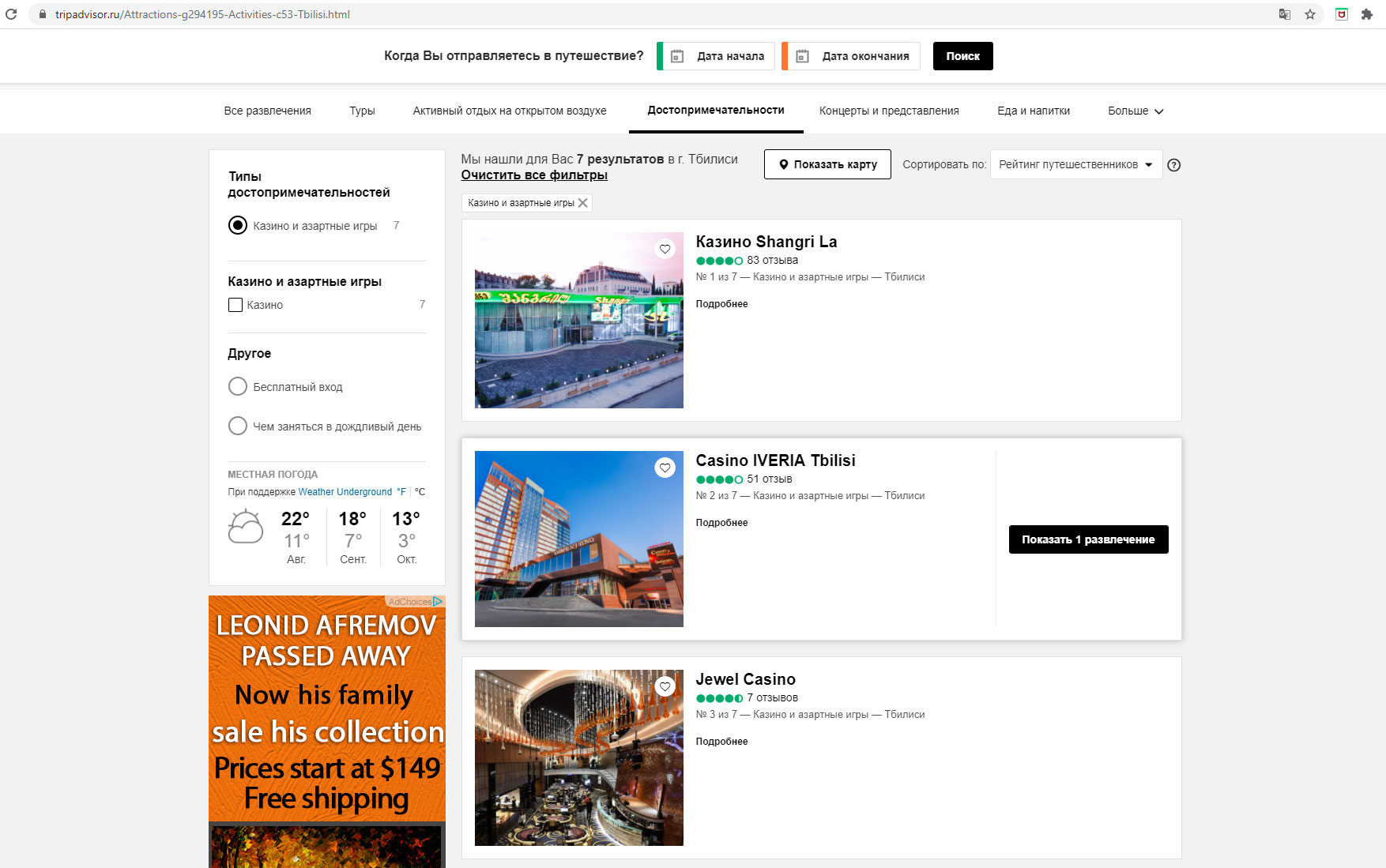Image resolution: width=1386 pixels, height=868 pixels.
Task: Reload the page with browser refresh icon
Action: coord(11,14)
